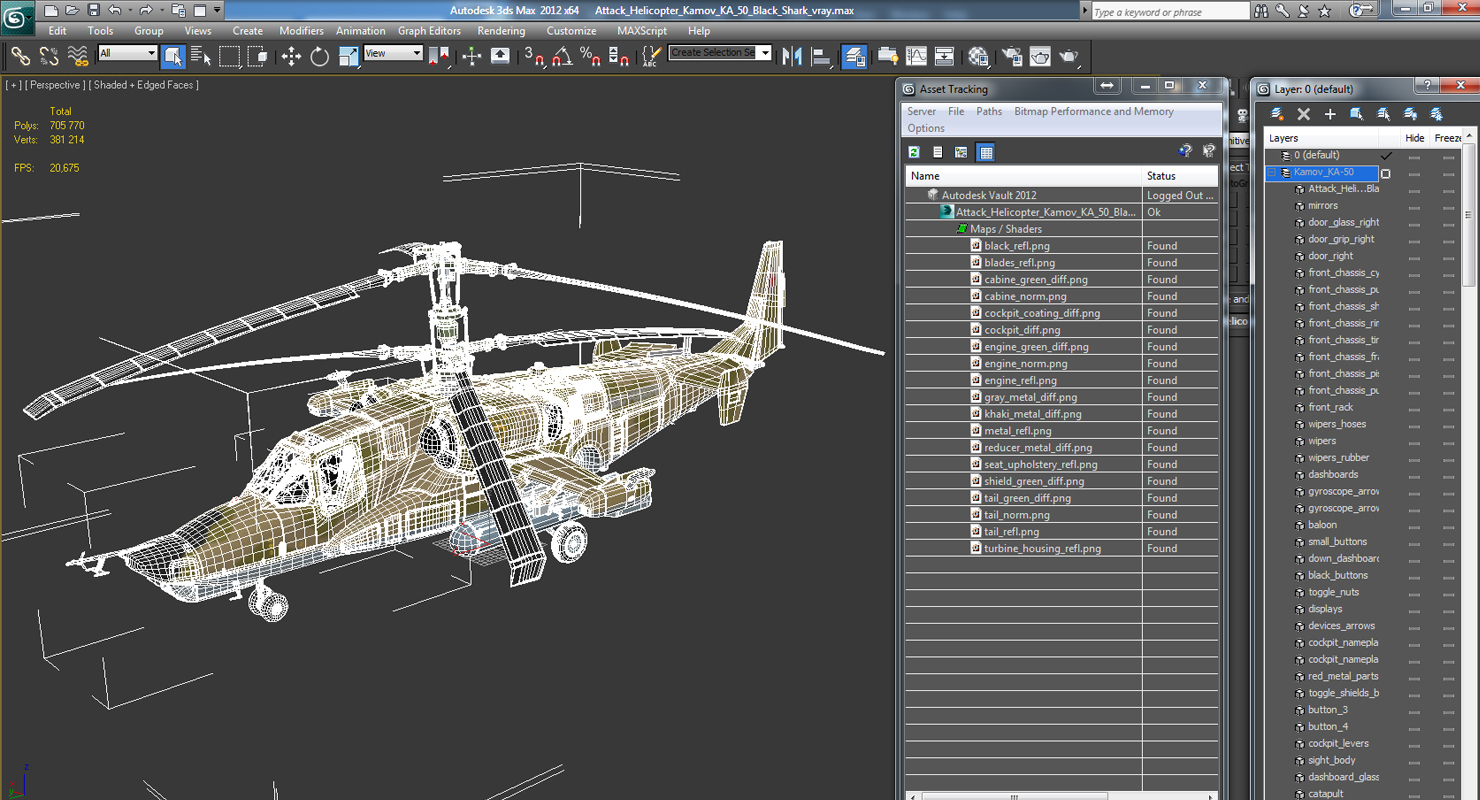Click the Use Pivot Point Center icon
Screen dimensions: 1480x800
(x=439, y=56)
